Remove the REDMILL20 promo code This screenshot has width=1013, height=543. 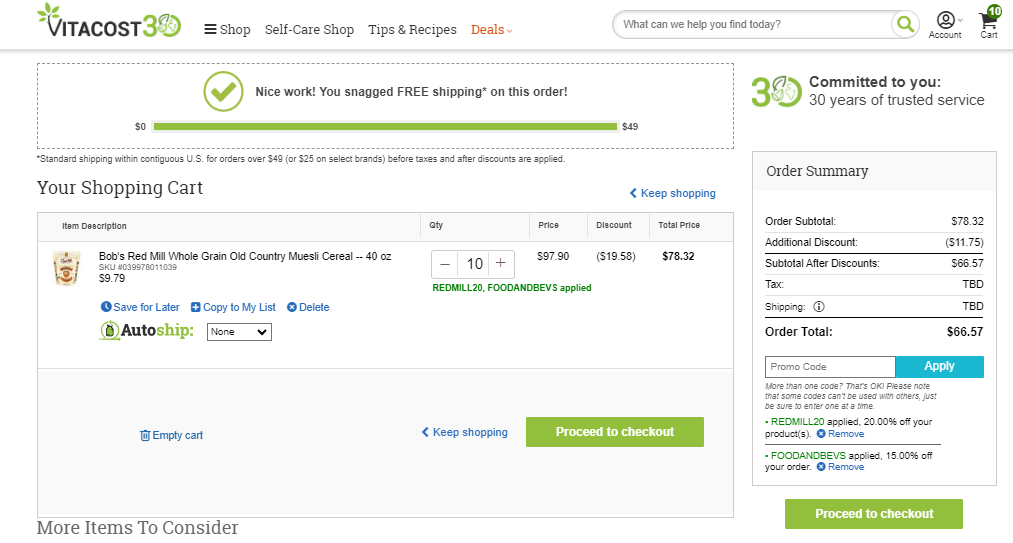pyautogui.click(x=840, y=434)
